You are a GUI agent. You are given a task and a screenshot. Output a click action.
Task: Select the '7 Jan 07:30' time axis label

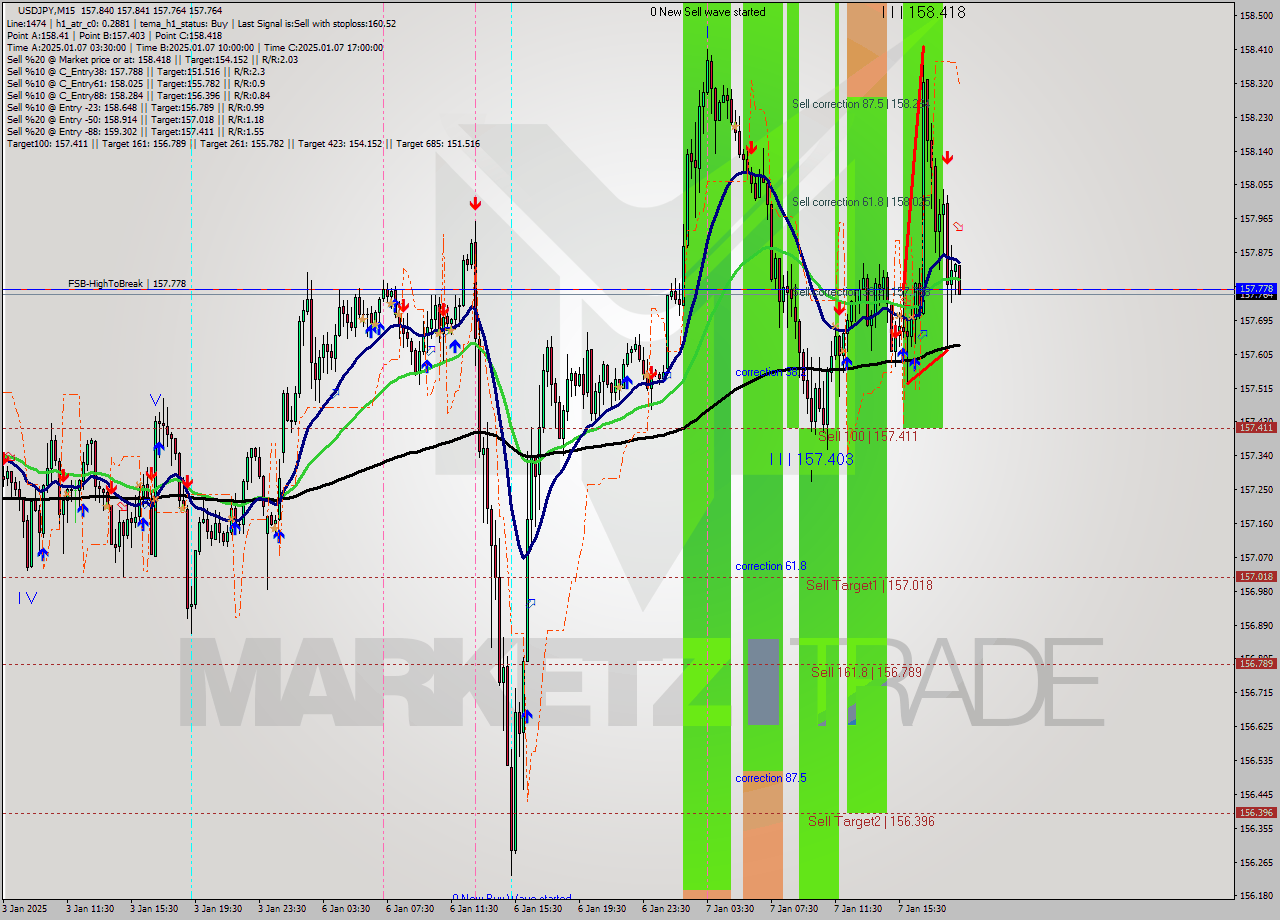click(x=794, y=909)
